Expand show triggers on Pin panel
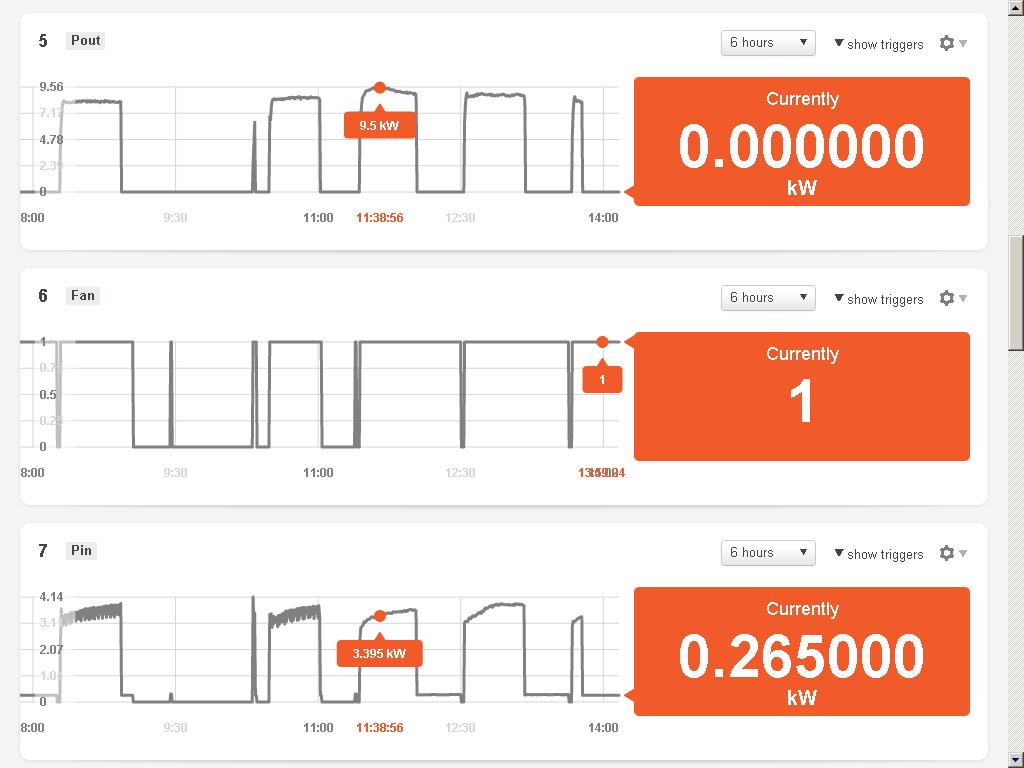 [878, 554]
